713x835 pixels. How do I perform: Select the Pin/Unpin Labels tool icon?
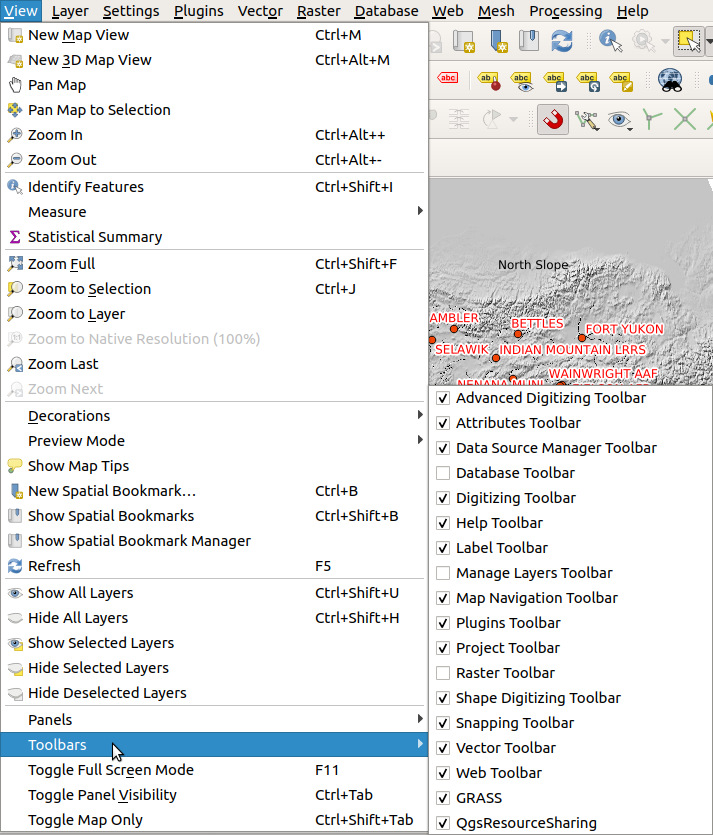point(488,80)
